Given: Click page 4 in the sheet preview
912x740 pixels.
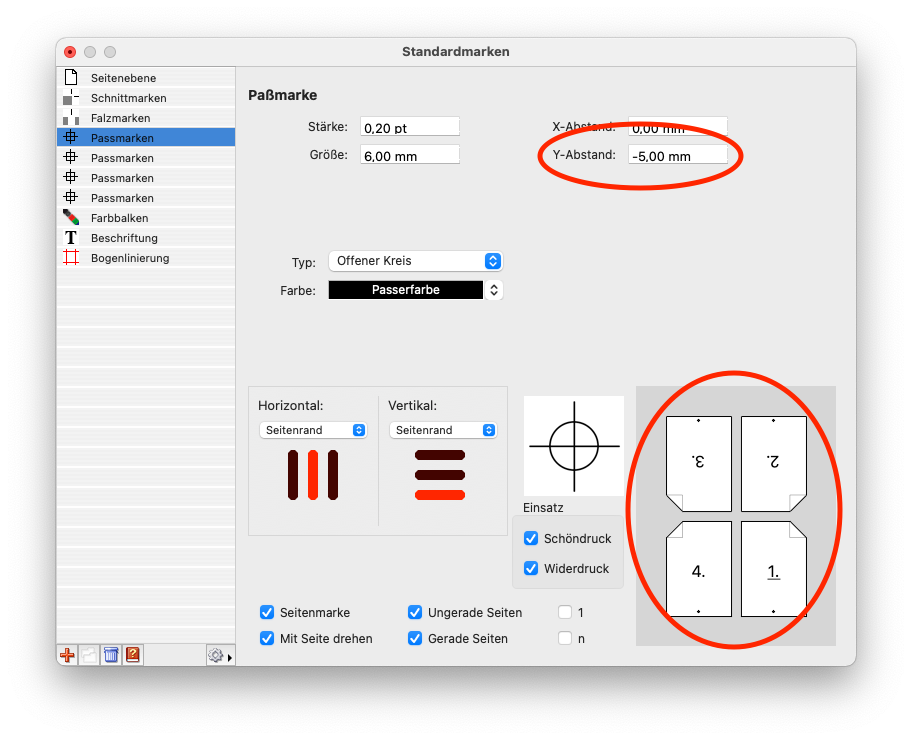Looking at the screenshot, I should pos(699,569).
